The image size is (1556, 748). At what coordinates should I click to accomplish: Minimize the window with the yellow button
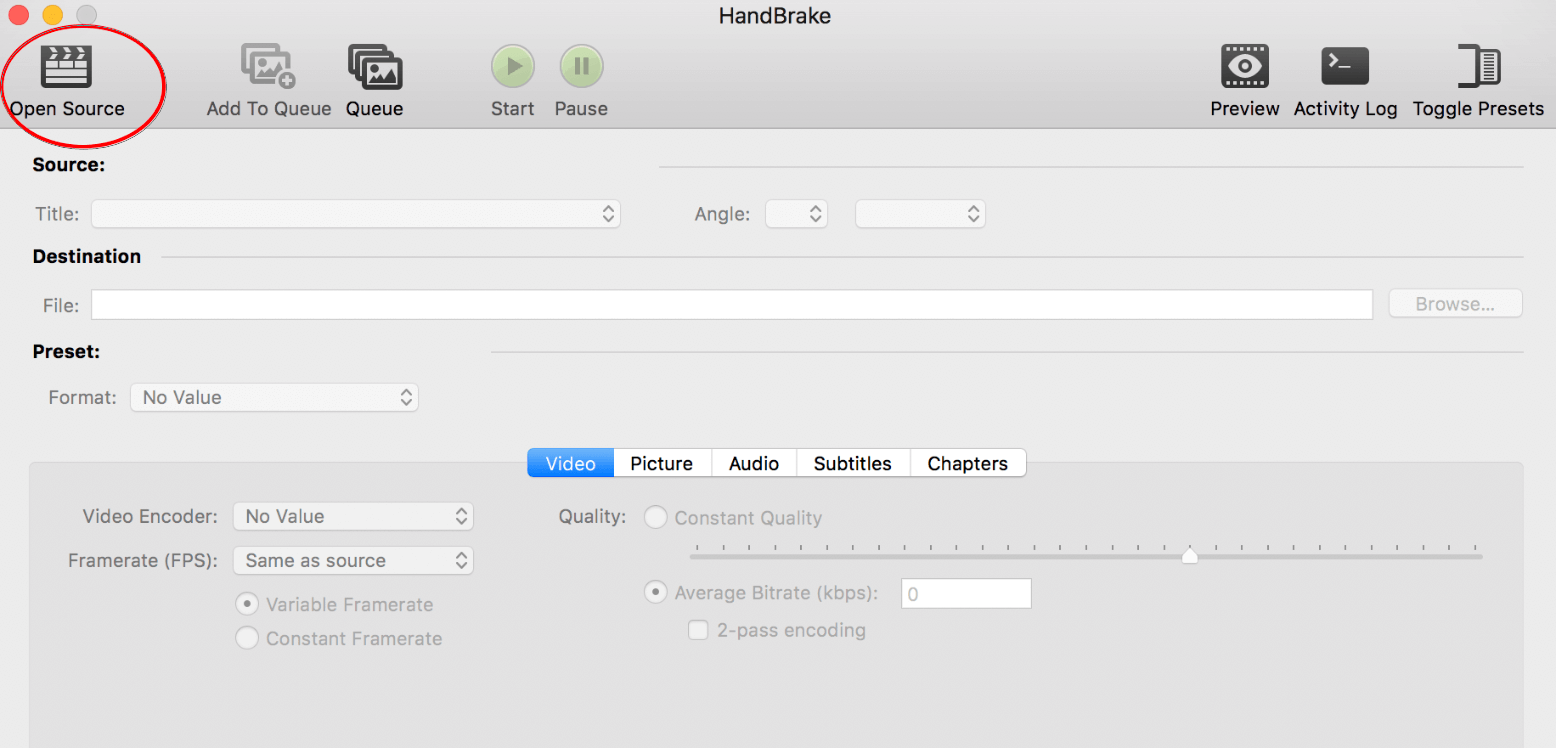52,15
